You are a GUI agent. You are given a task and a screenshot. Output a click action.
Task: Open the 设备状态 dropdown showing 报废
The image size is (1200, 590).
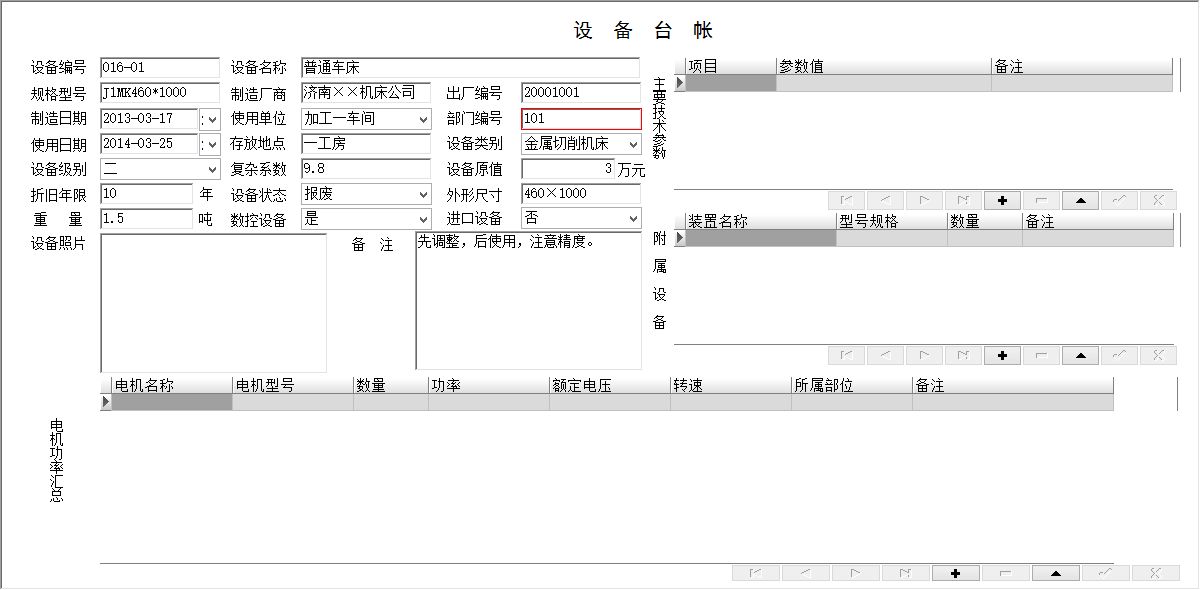click(x=423, y=194)
